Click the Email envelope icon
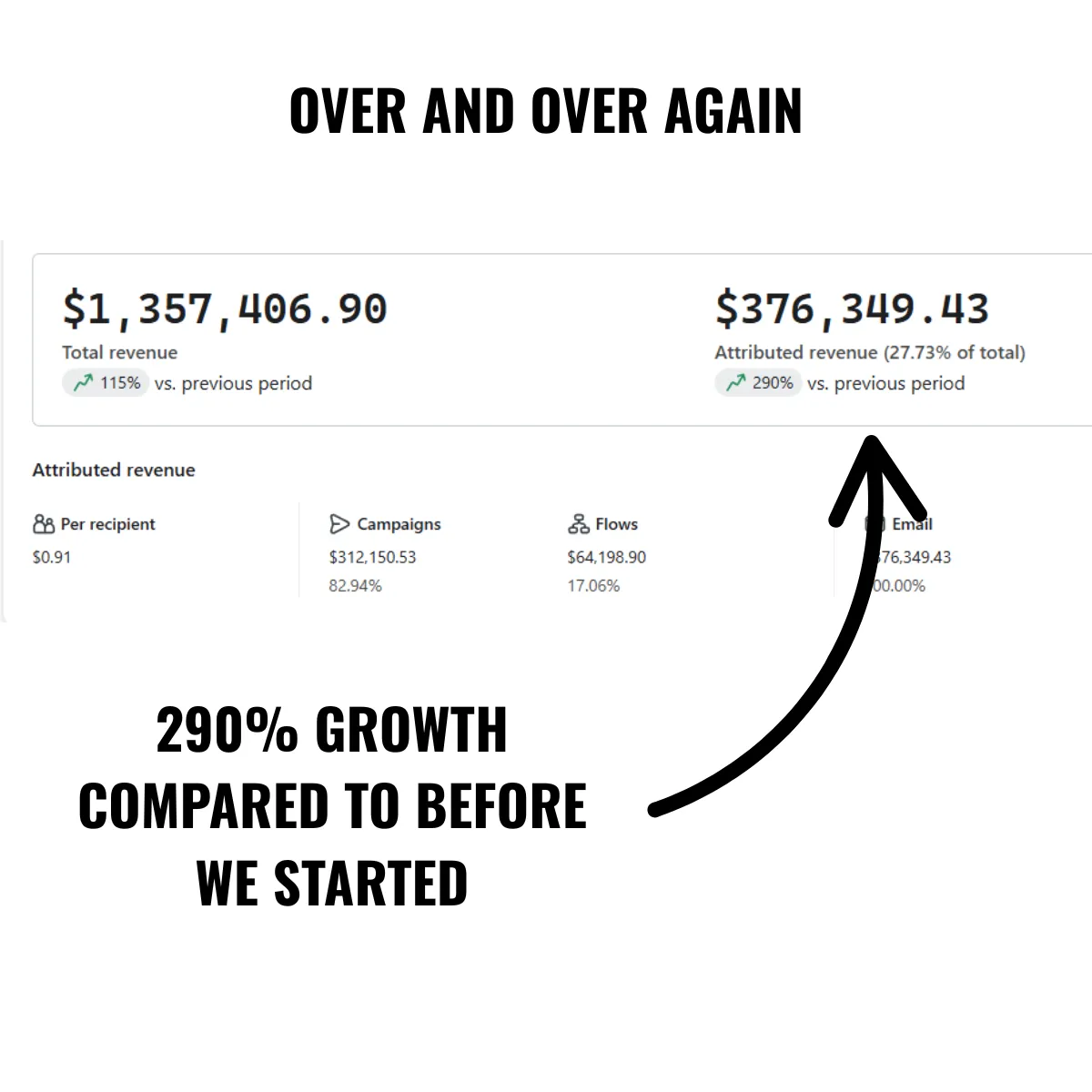Image resolution: width=1092 pixels, height=1092 pixels. 875,524
